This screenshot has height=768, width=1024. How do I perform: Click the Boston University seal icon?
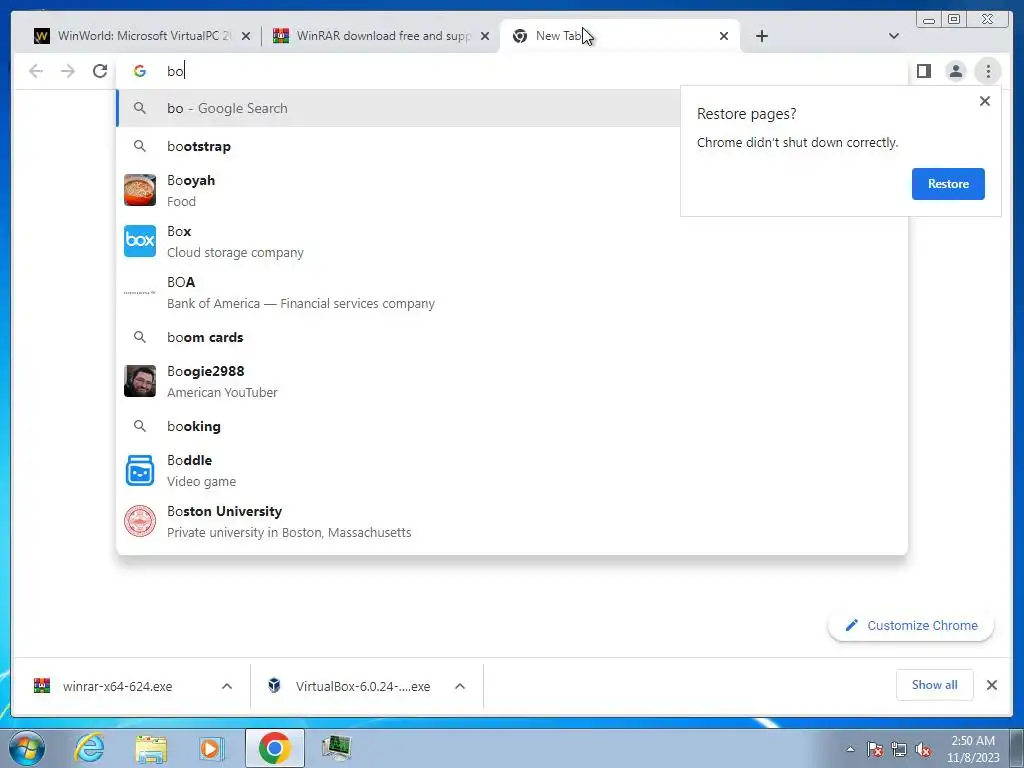(x=140, y=520)
